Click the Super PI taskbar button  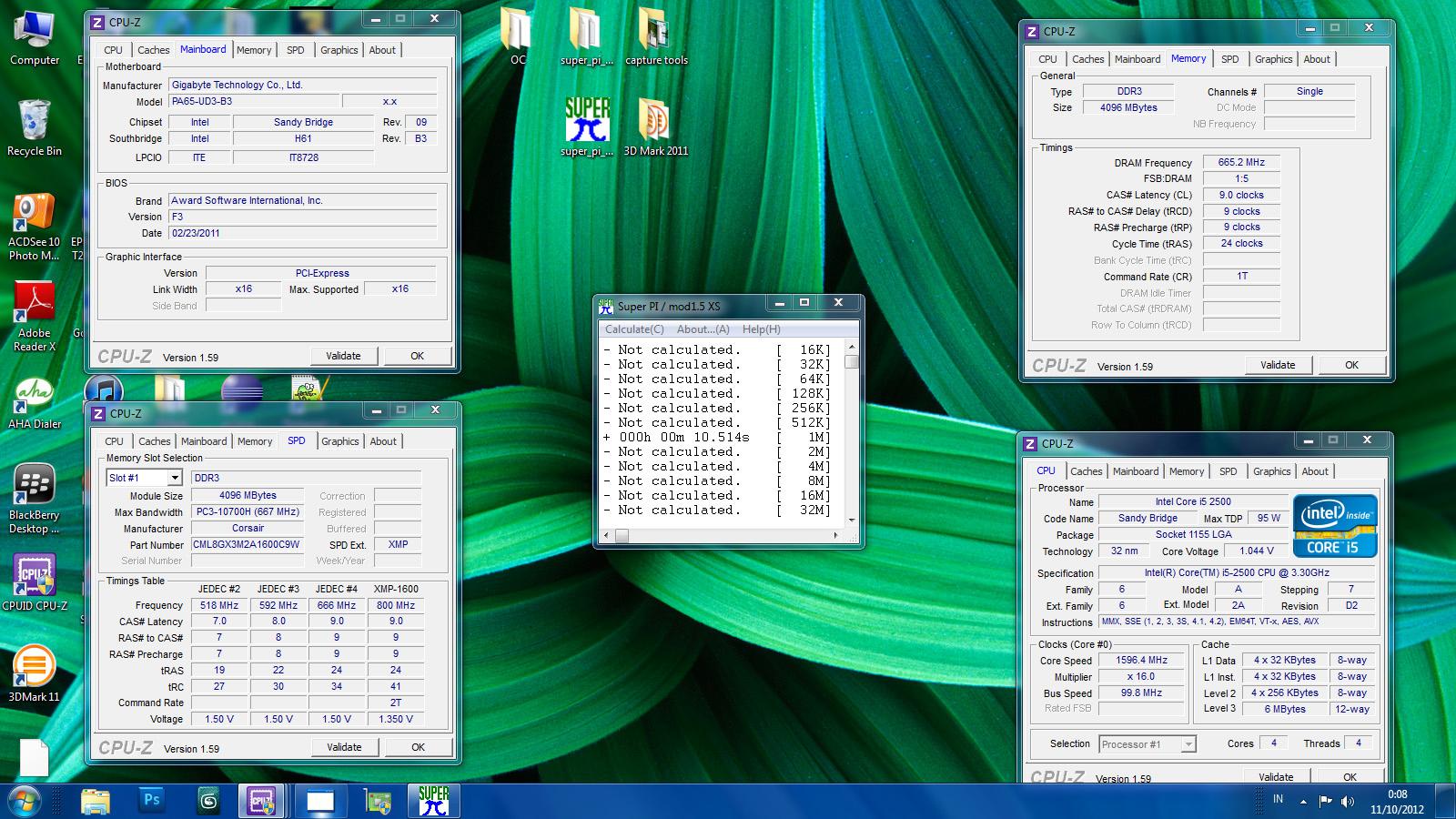433,801
